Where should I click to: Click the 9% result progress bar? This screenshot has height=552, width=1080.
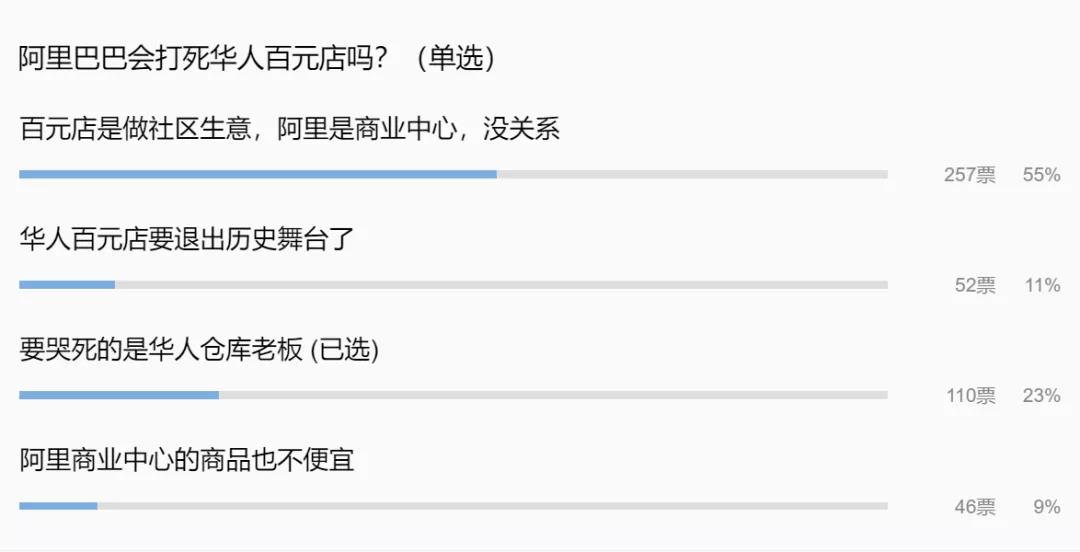pos(453,506)
